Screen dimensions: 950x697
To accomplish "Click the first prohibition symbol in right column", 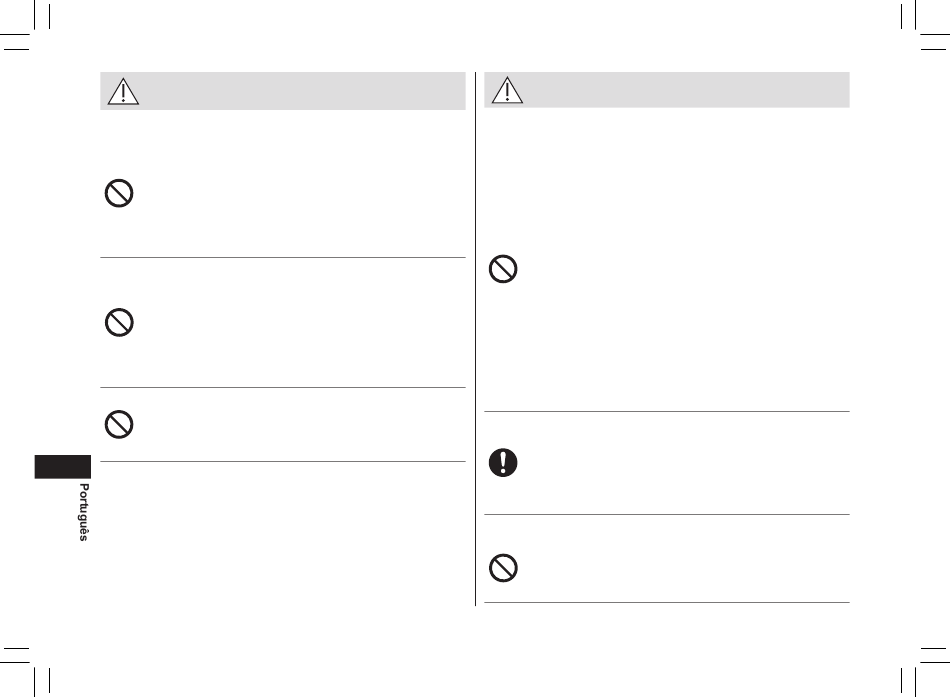I will coord(503,269).
